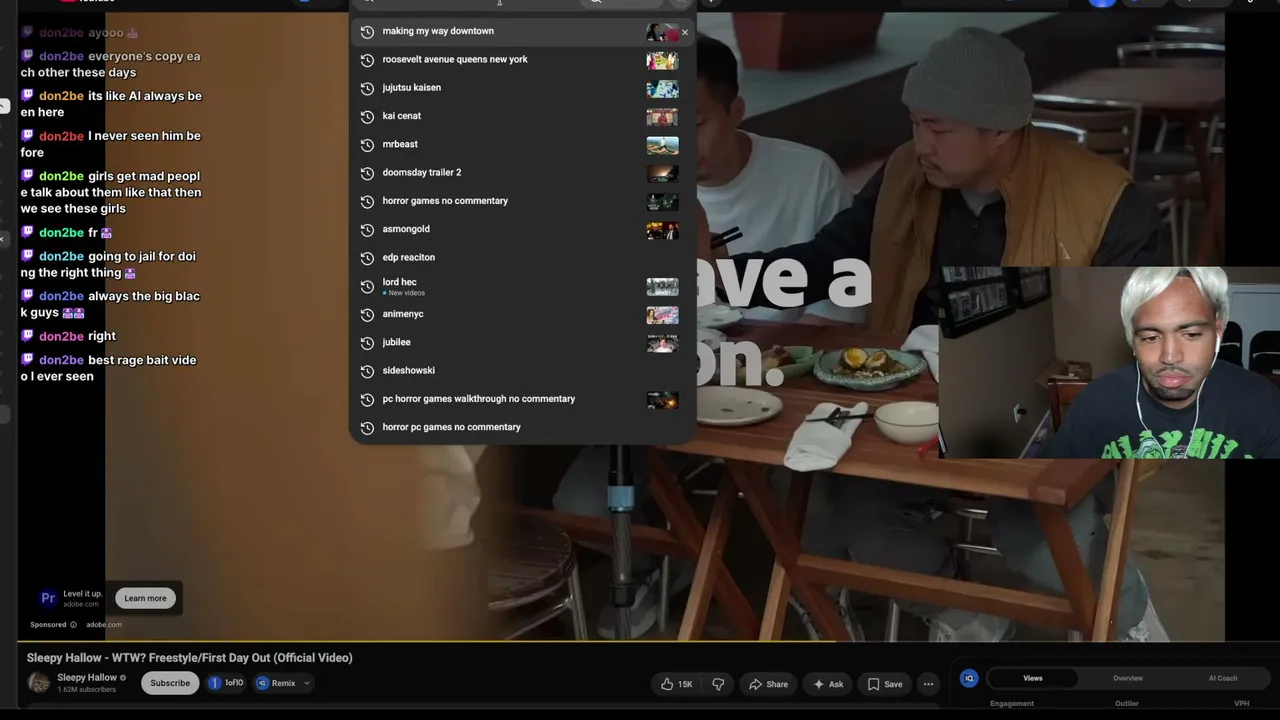Like the video with 15K likes
Screen dimensions: 1280x720
pos(676,684)
